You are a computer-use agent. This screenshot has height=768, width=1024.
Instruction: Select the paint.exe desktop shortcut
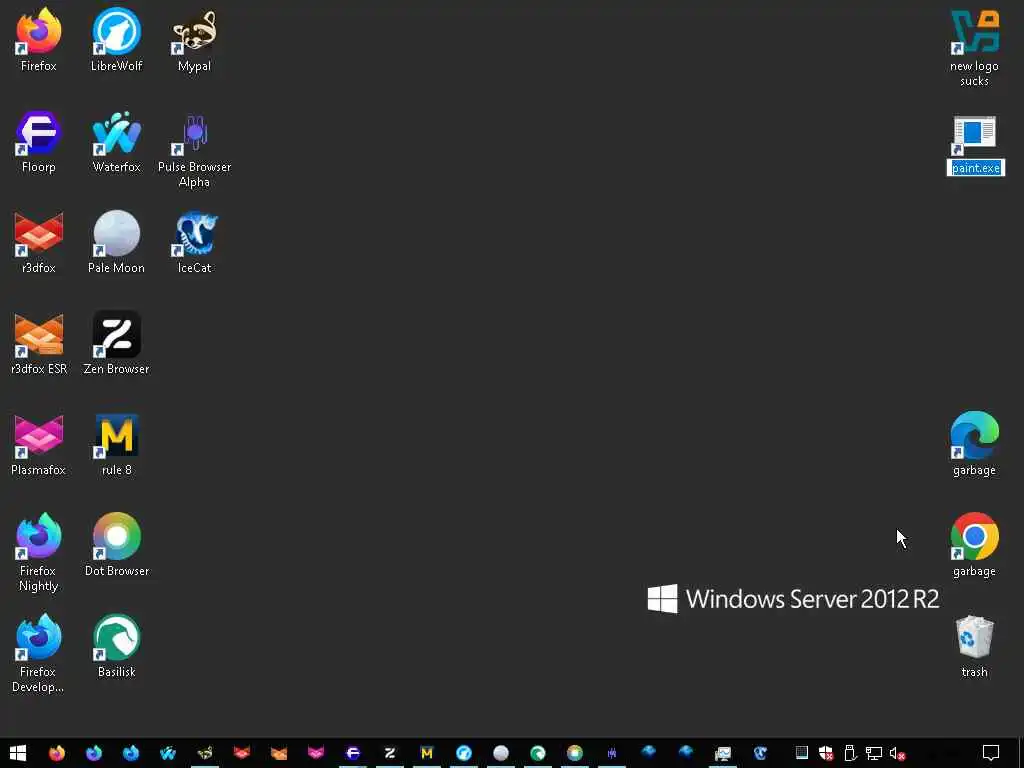(x=975, y=145)
